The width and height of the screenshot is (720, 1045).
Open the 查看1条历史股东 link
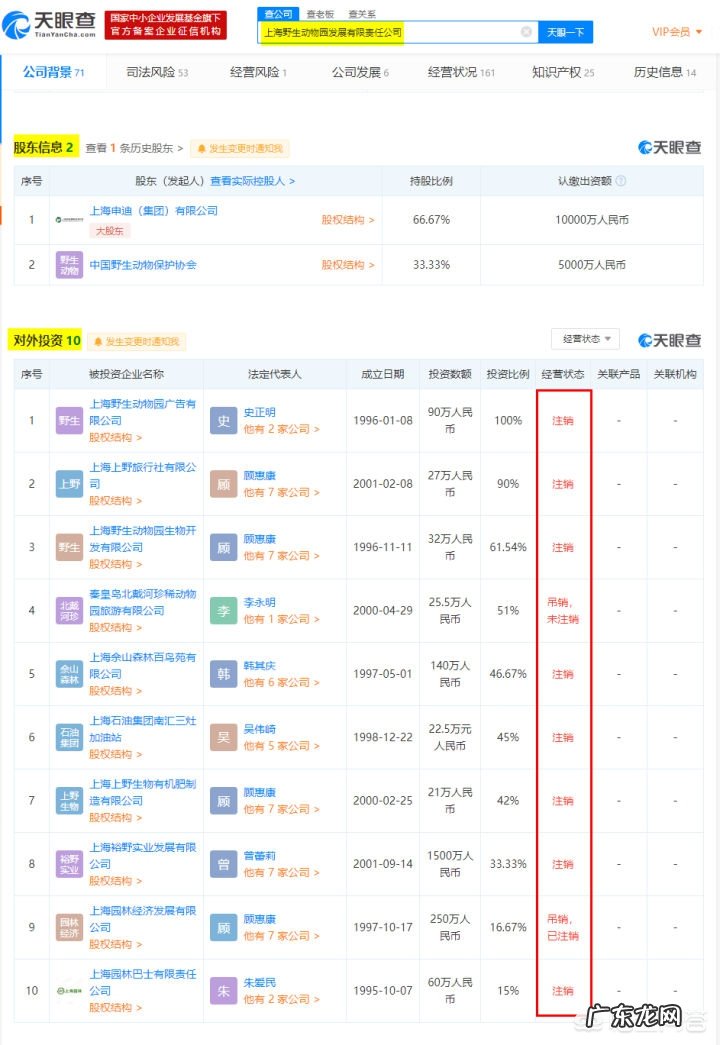click(x=134, y=148)
